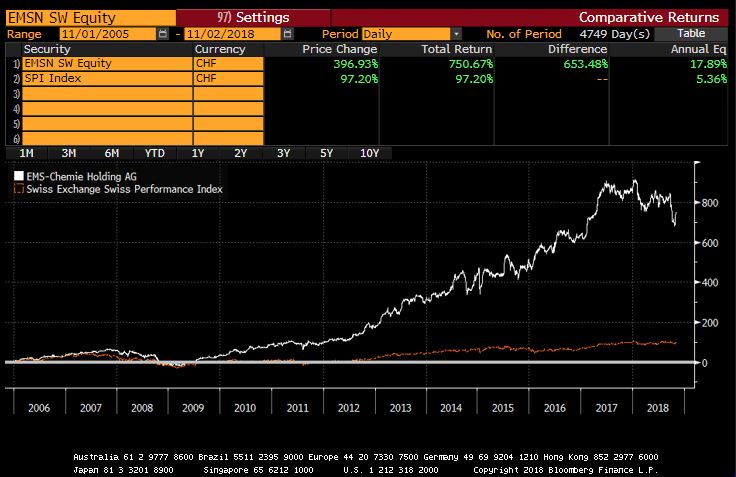The width and height of the screenshot is (736, 477).
Task: Click the 4749 Day(s) period count
Action: click(x=615, y=34)
